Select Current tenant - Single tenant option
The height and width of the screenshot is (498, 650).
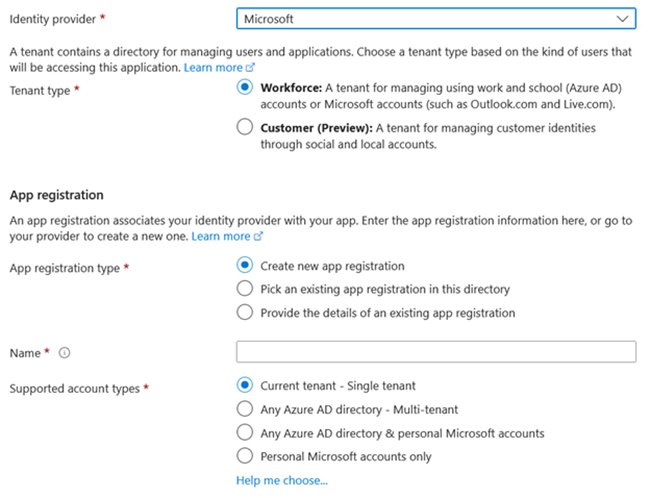pyautogui.click(x=244, y=385)
